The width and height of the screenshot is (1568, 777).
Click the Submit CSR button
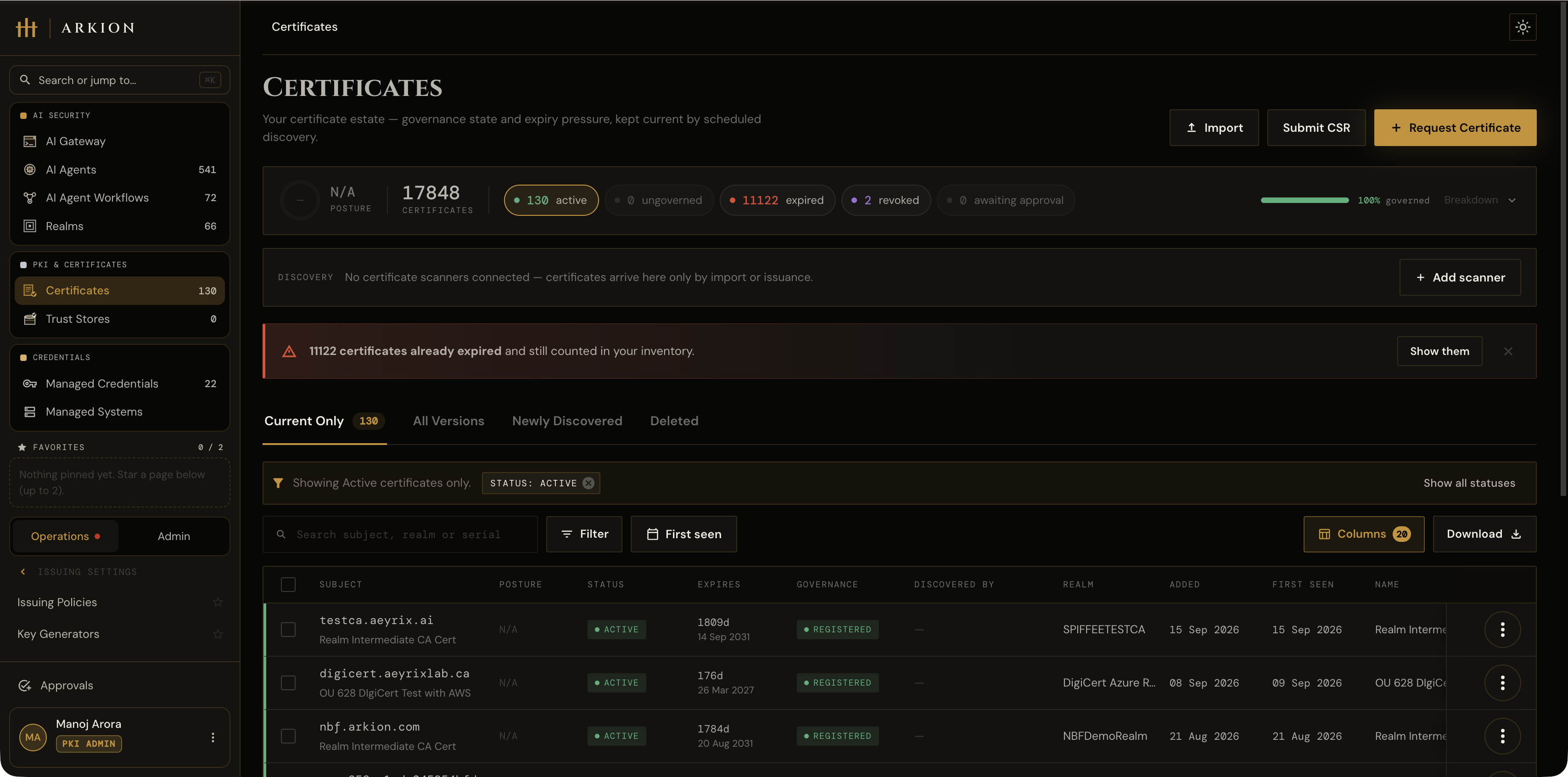1316,128
